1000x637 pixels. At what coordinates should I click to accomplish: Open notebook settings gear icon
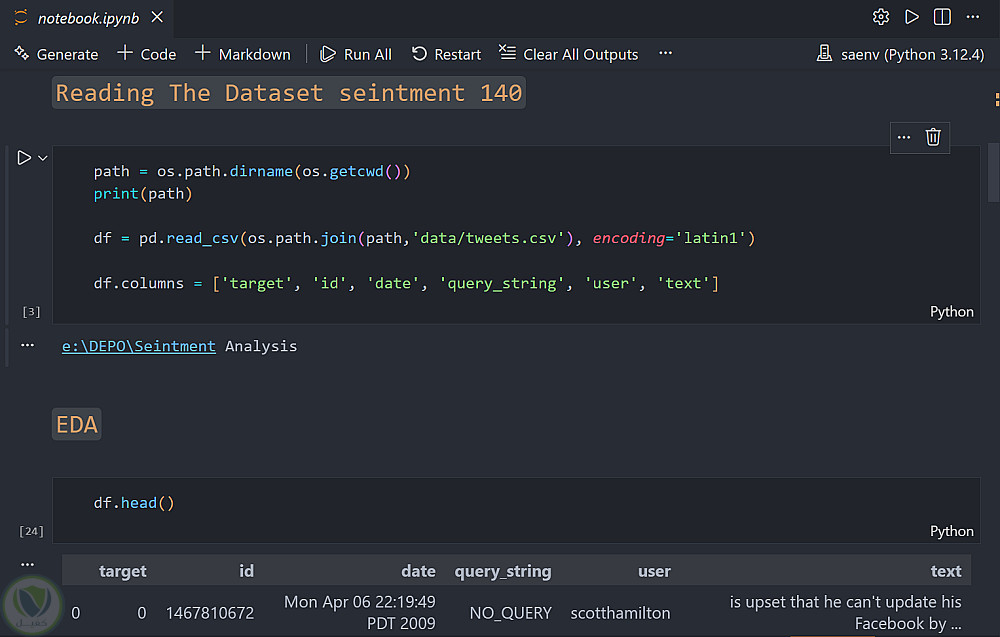881,17
